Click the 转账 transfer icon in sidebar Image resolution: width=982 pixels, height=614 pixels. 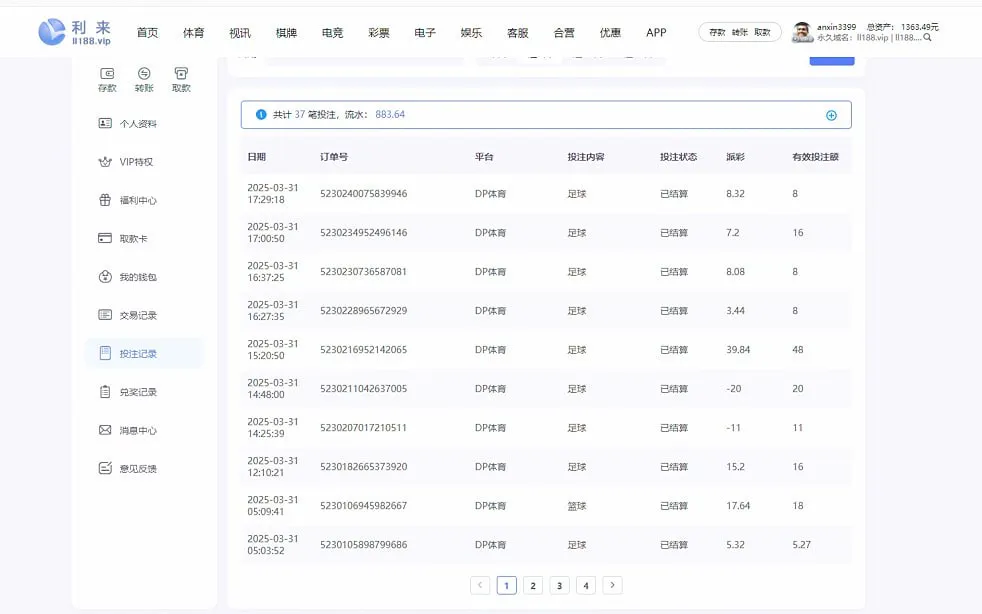point(144,73)
